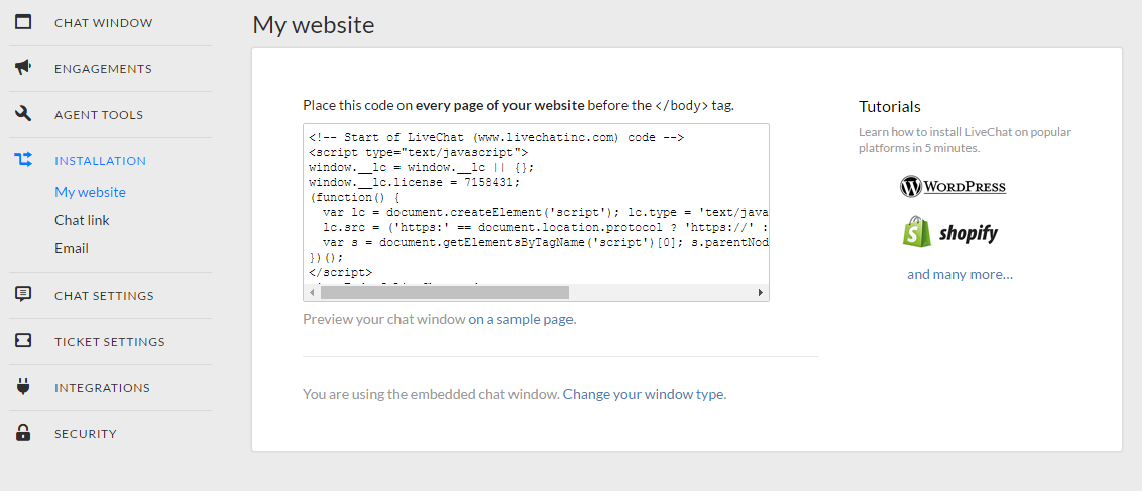Select the INSTALLATION menu section
The image size is (1142, 491).
tap(100, 160)
